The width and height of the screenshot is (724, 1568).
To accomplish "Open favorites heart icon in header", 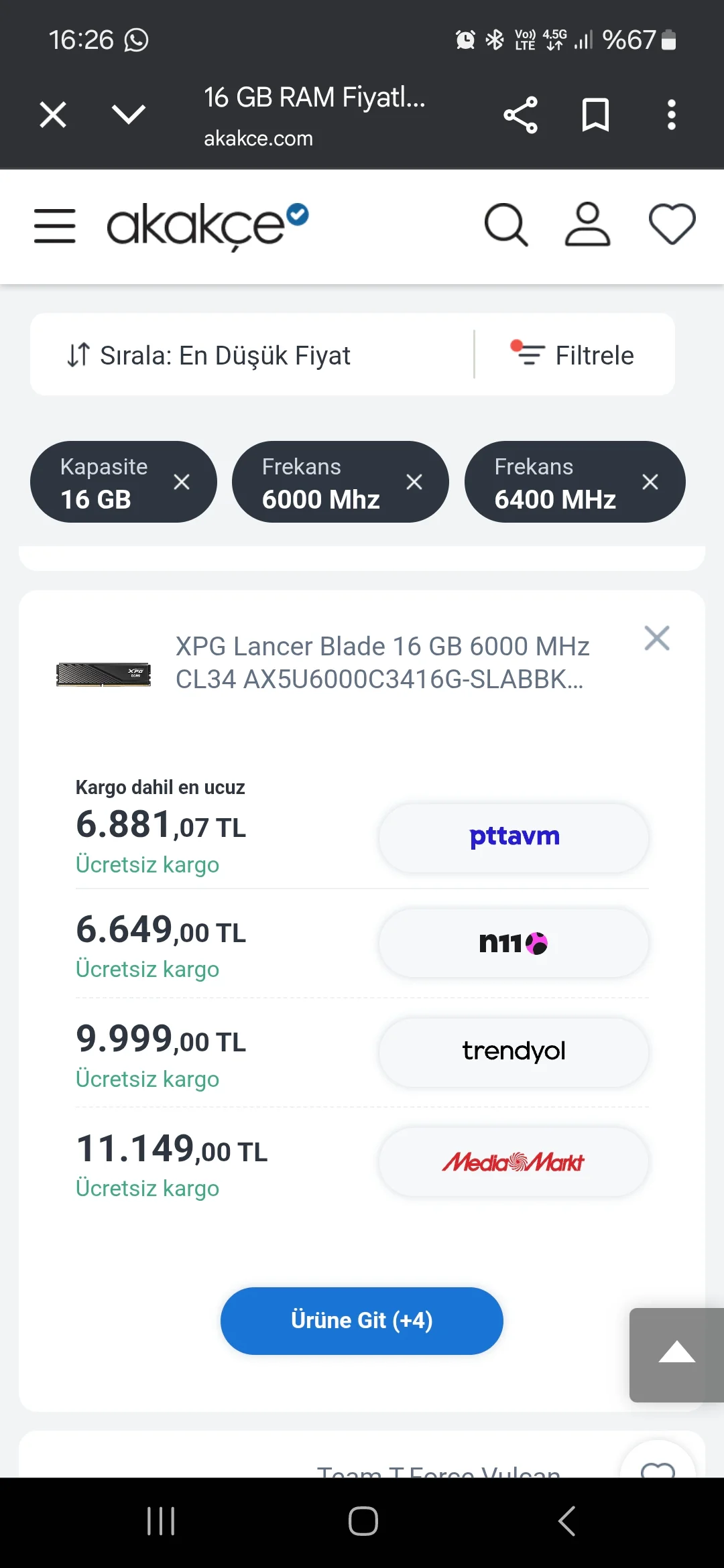I will click(x=672, y=224).
